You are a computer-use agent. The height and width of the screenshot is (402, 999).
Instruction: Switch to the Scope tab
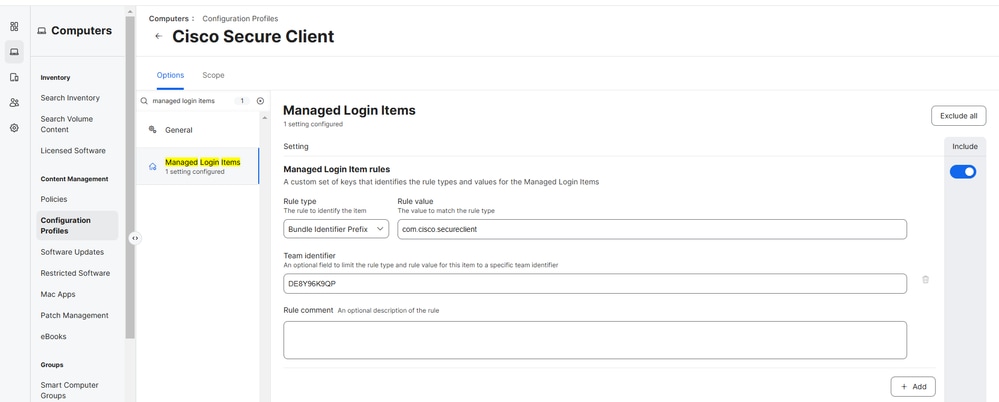(213, 75)
